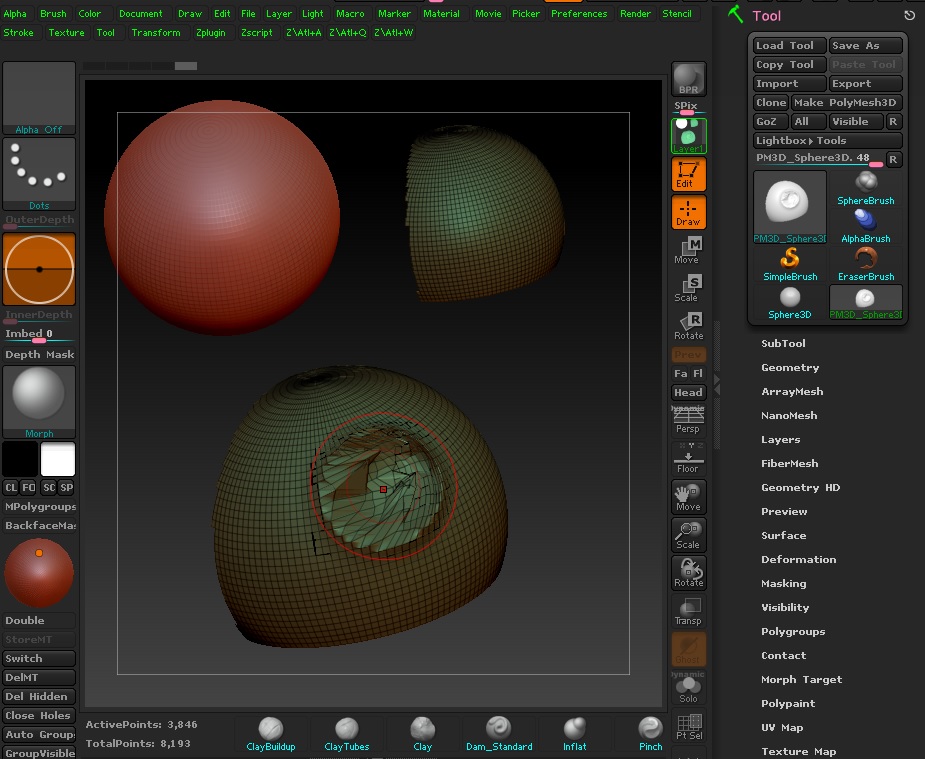Toggle the Head button
Viewport: 925px width, 759px height.
click(688, 392)
